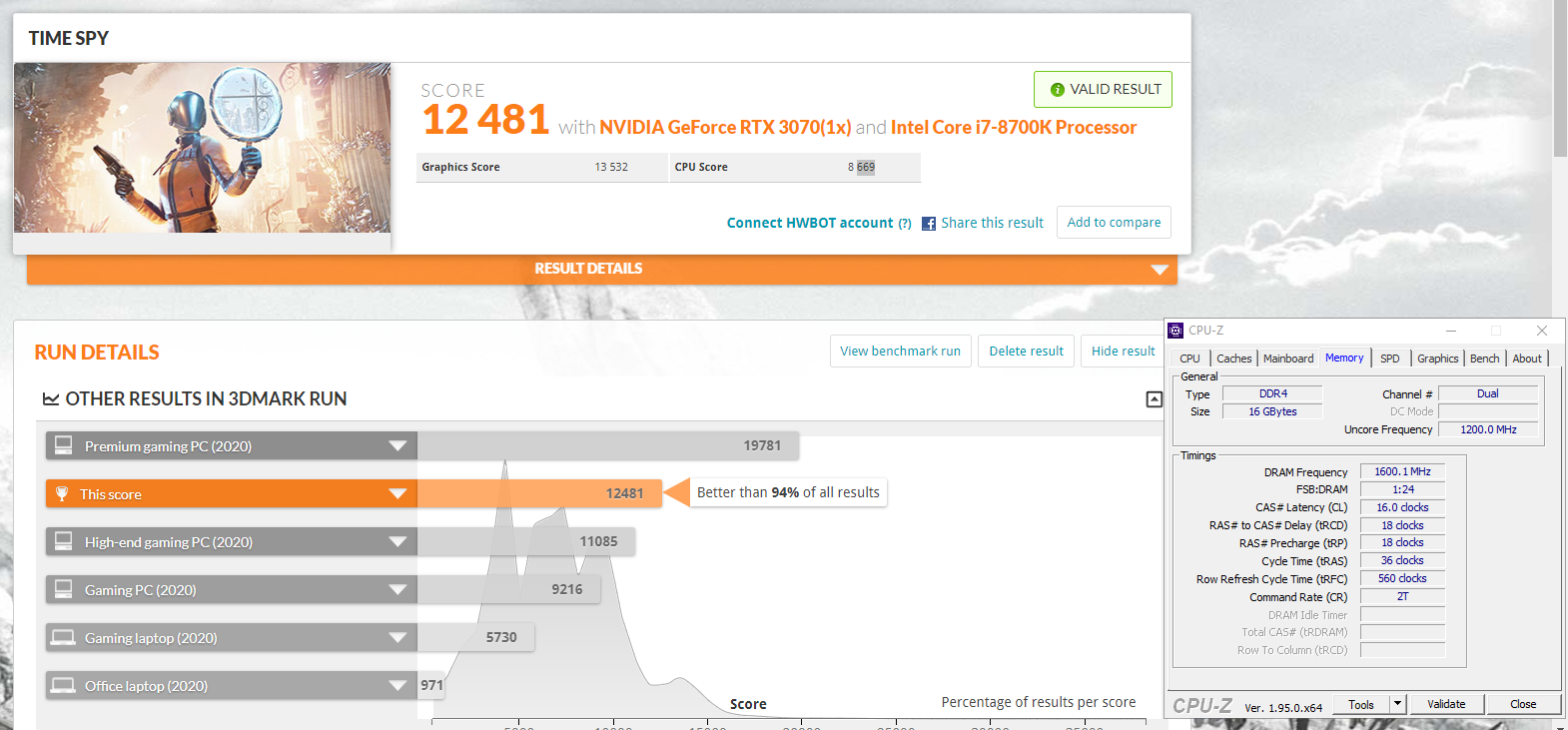Click the Valid Result button
Screen dimensions: 1568x730
point(1103,90)
